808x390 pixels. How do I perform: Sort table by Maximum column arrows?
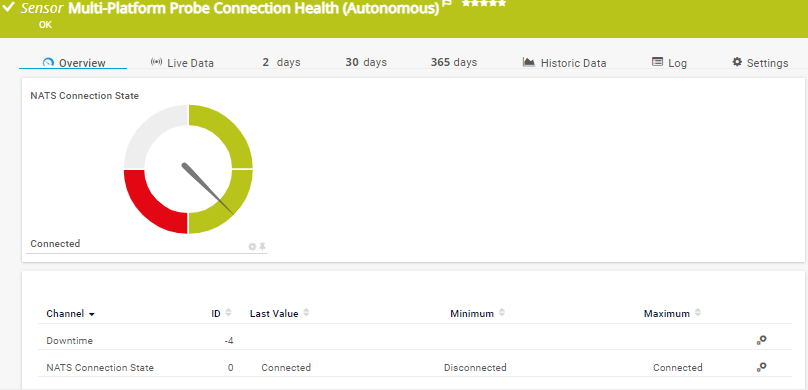point(698,313)
